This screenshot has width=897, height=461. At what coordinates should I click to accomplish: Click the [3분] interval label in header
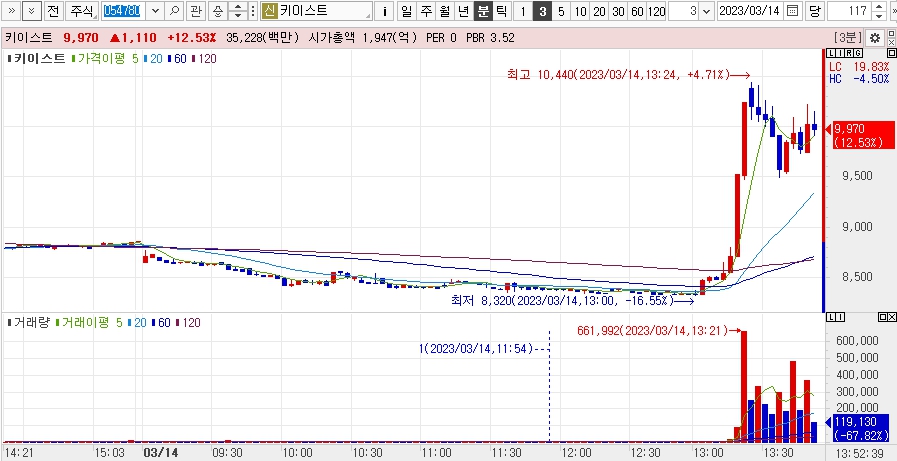(848, 38)
